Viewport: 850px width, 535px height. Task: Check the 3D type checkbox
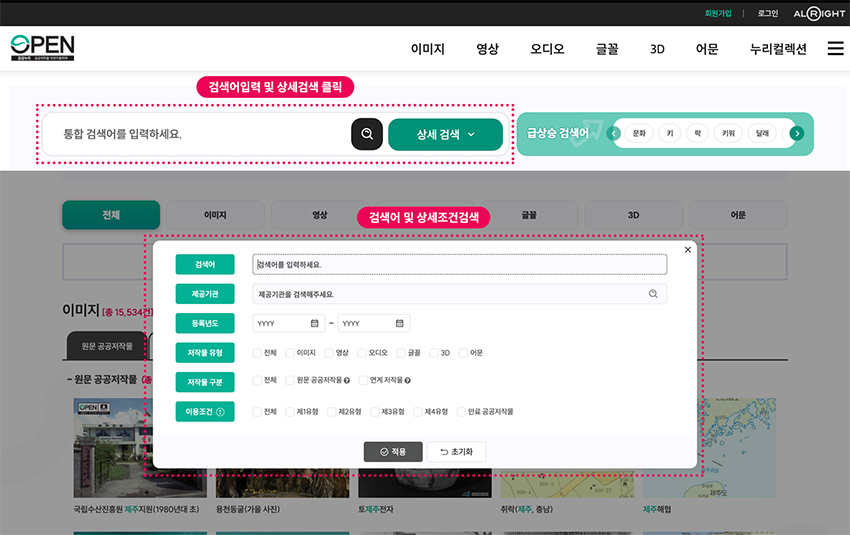click(434, 353)
